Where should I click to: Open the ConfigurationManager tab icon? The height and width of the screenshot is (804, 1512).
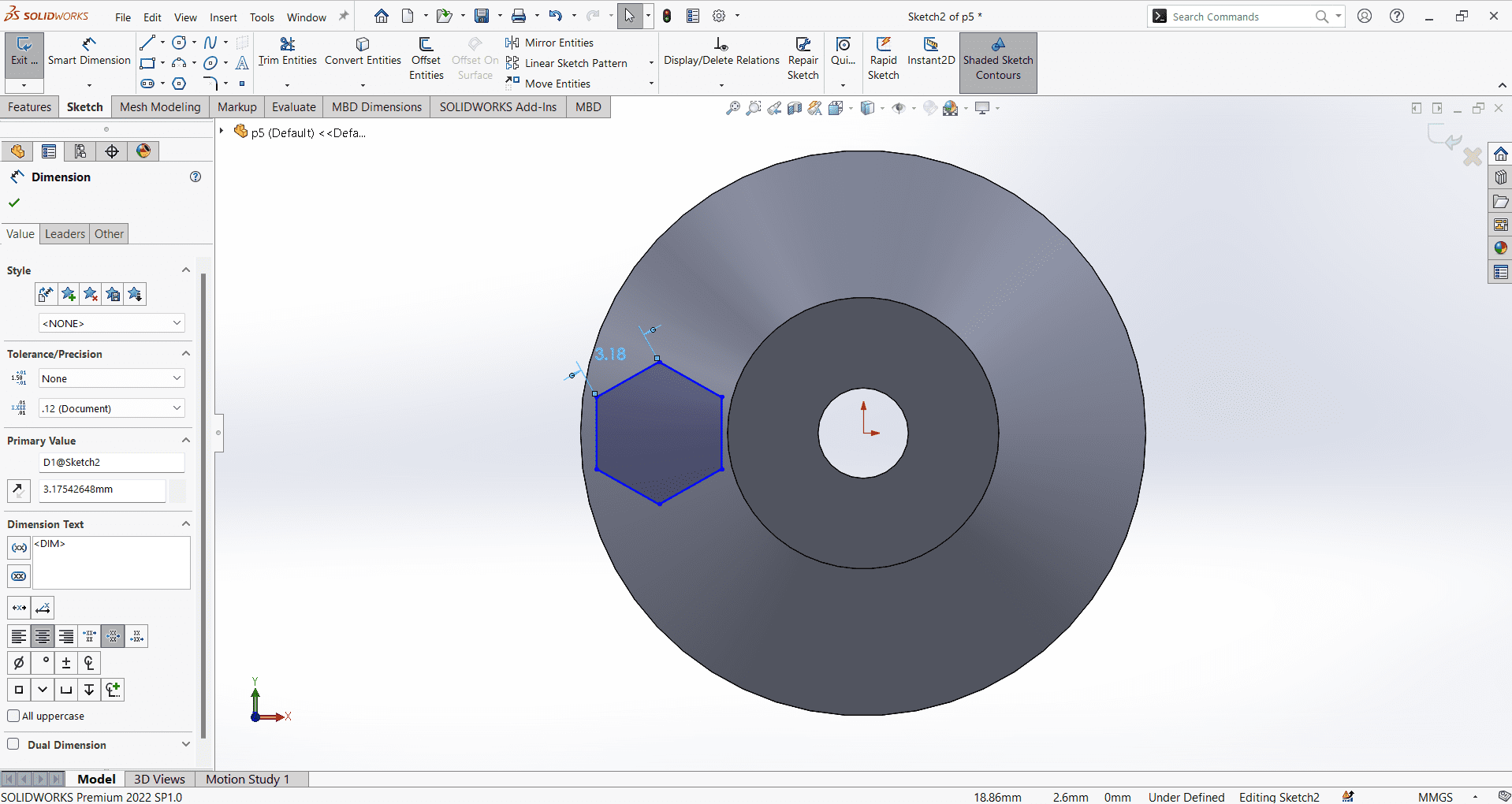click(80, 151)
